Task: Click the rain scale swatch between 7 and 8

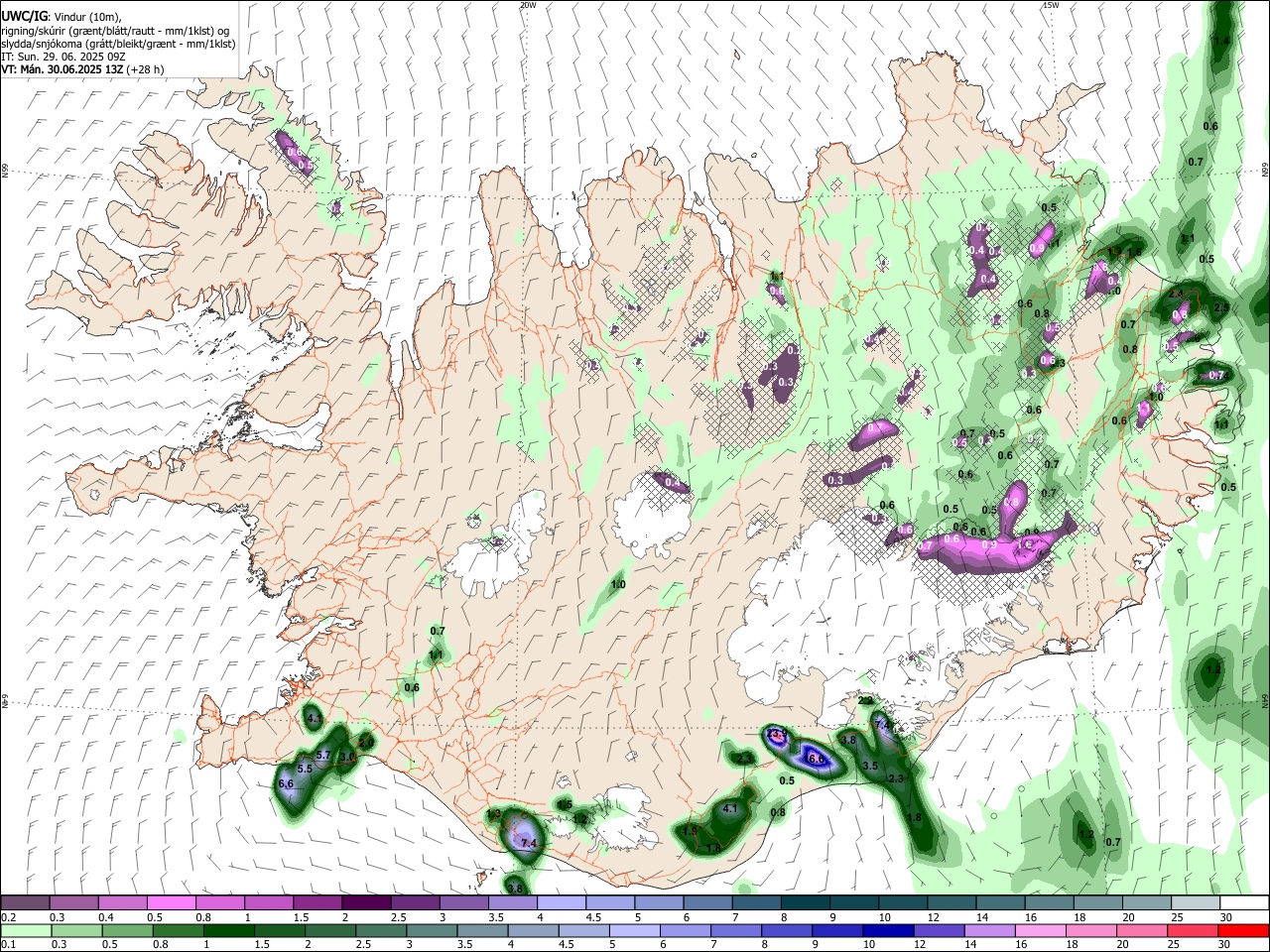Action: point(736,930)
